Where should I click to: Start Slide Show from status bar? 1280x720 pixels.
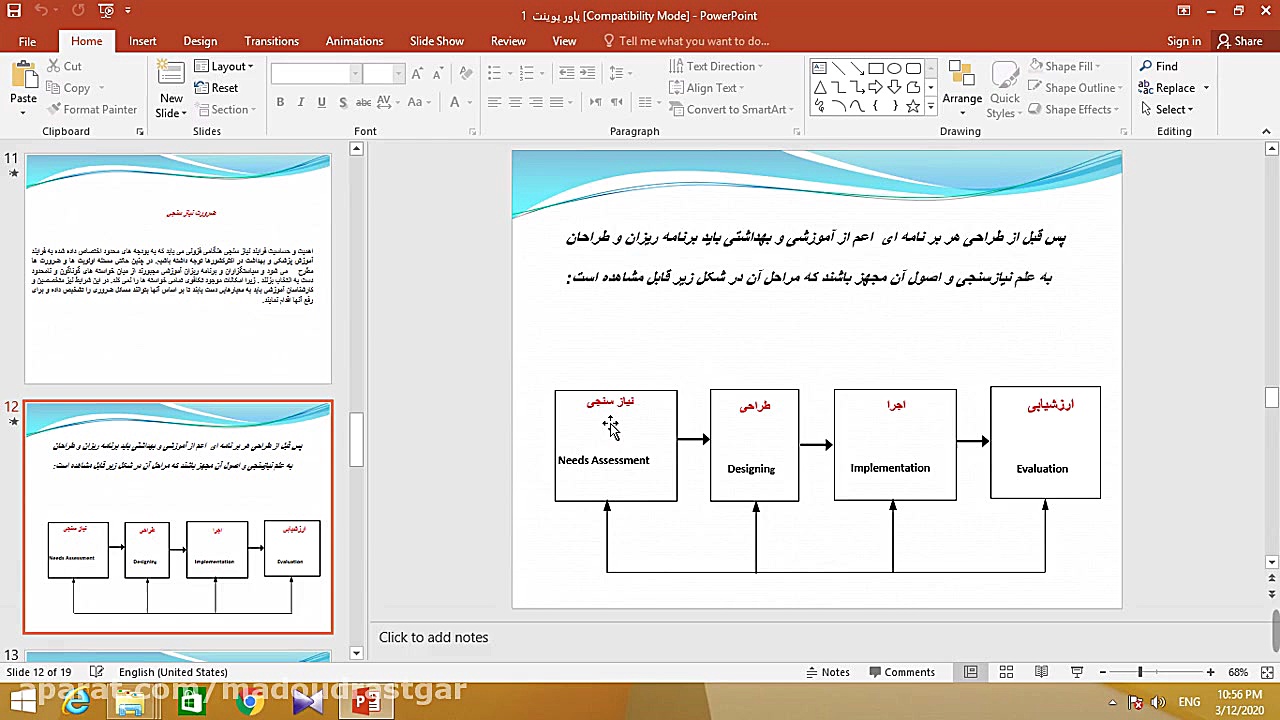click(x=1077, y=672)
